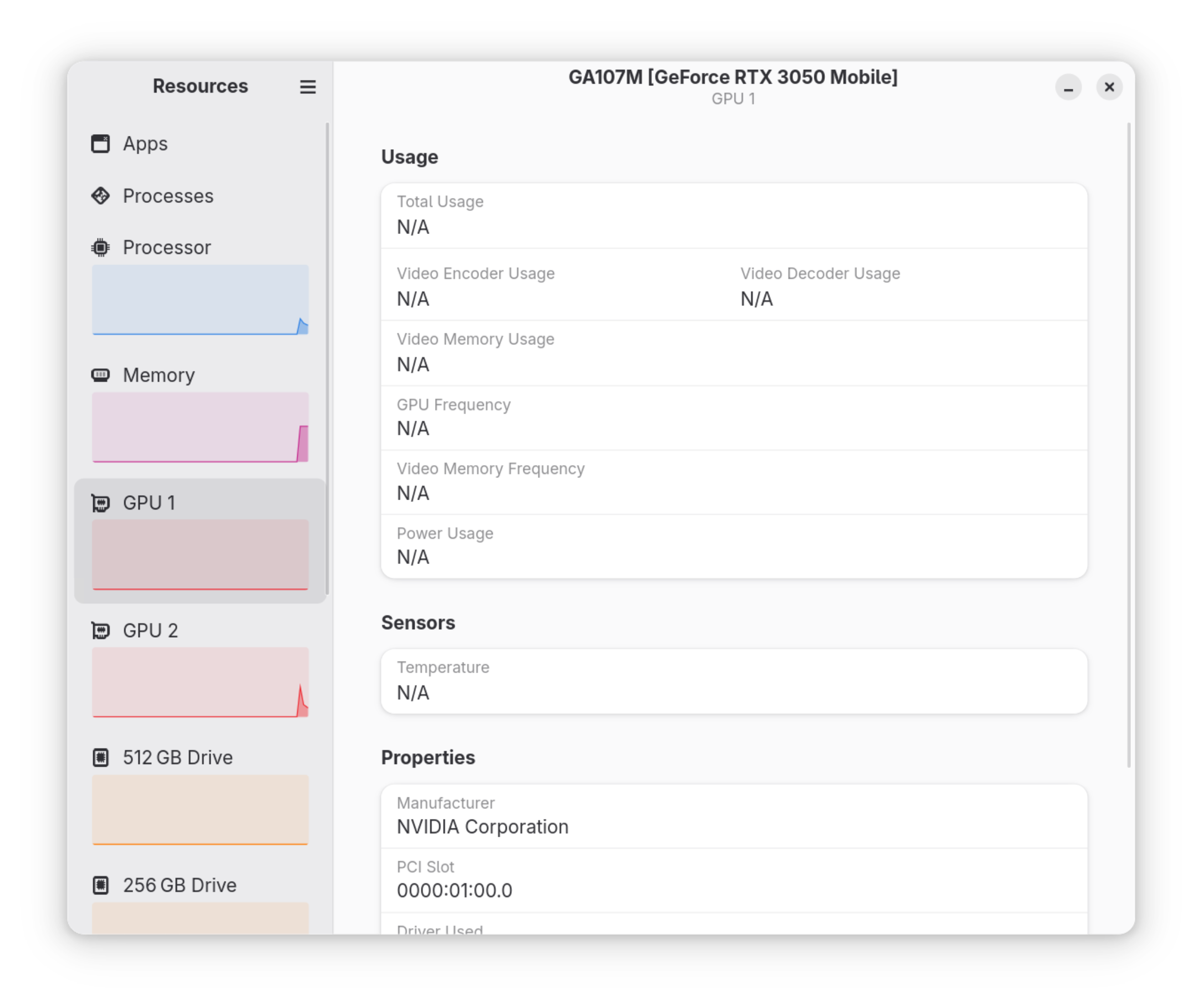Click the 256 GB Drive icon
Image resolution: width=1203 pixels, height=1008 pixels.
[100, 885]
